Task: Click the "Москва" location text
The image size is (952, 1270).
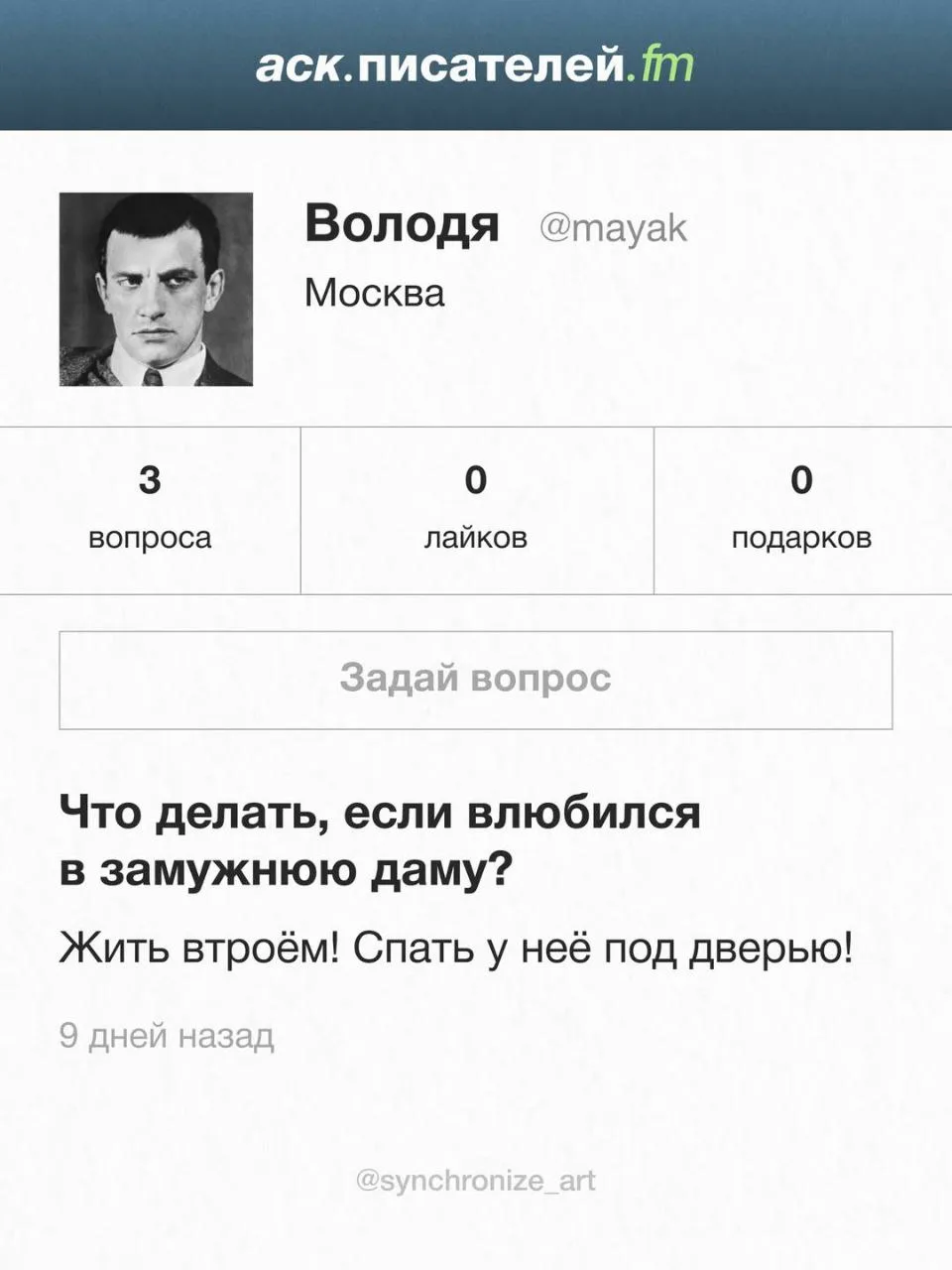Action: point(374,293)
